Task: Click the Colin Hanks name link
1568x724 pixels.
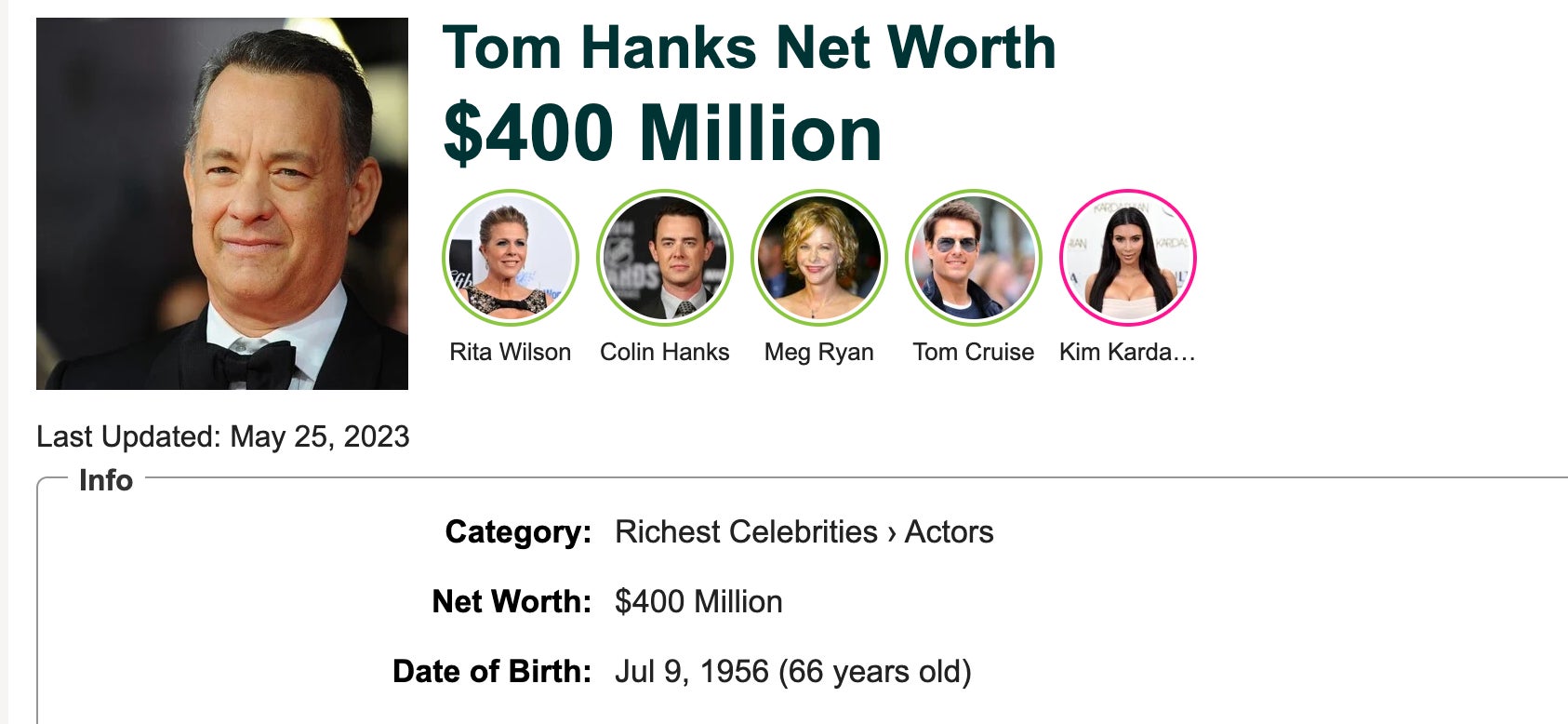Action: (665, 352)
